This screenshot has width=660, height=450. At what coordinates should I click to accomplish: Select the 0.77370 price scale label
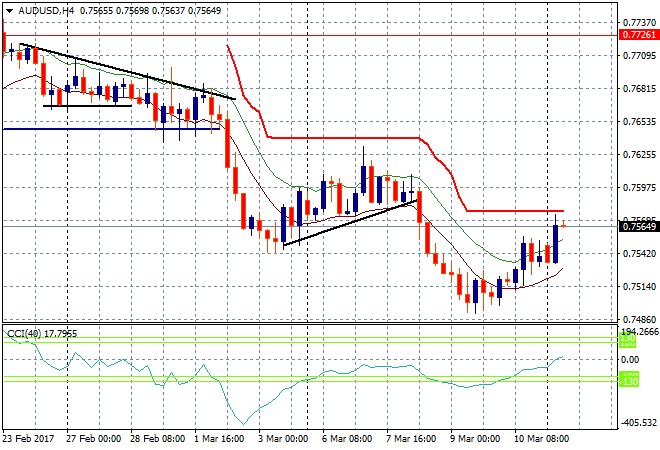639,22
